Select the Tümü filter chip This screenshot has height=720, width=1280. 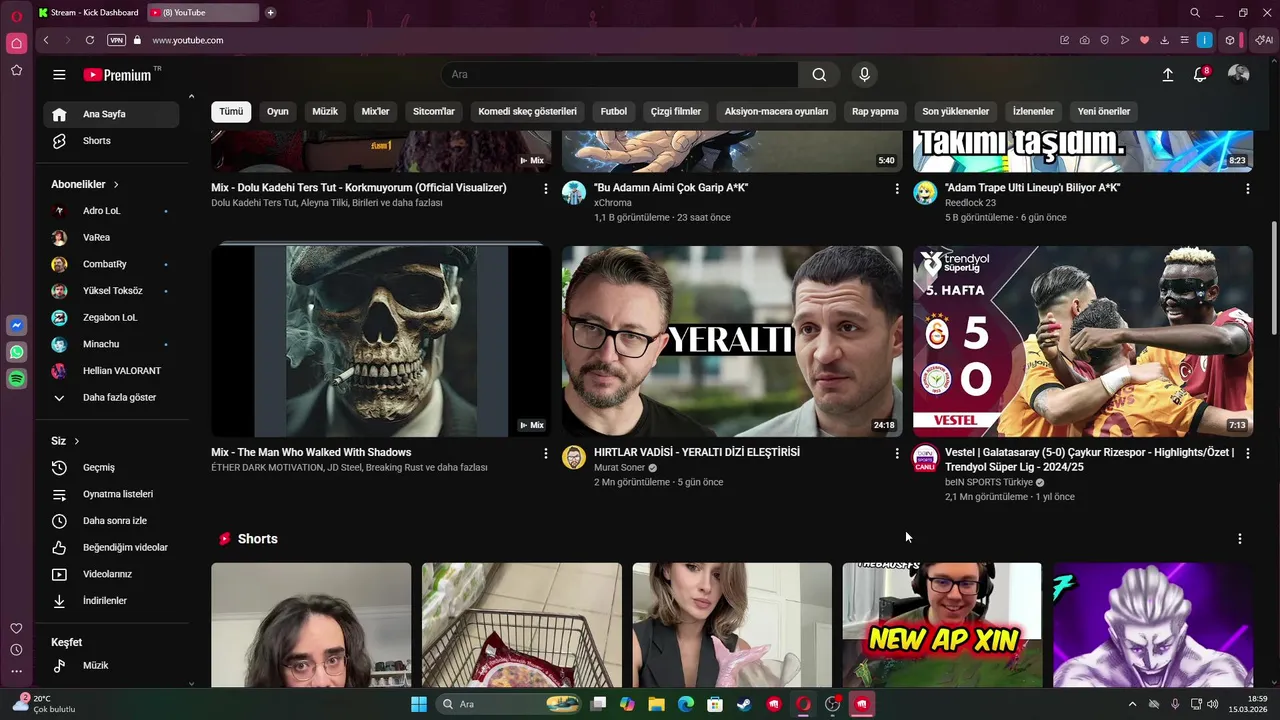pyautogui.click(x=231, y=112)
